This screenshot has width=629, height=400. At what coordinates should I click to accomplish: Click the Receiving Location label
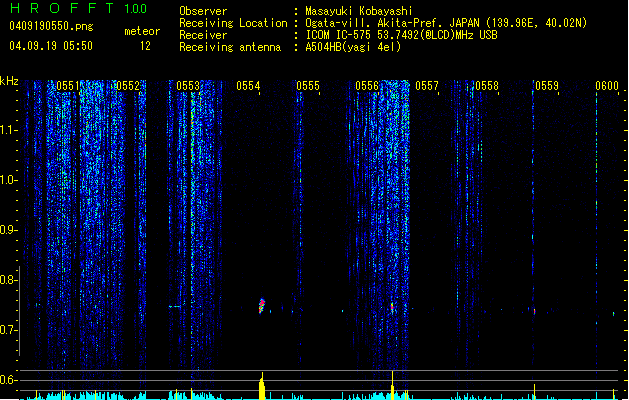click(x=233, y=23)
